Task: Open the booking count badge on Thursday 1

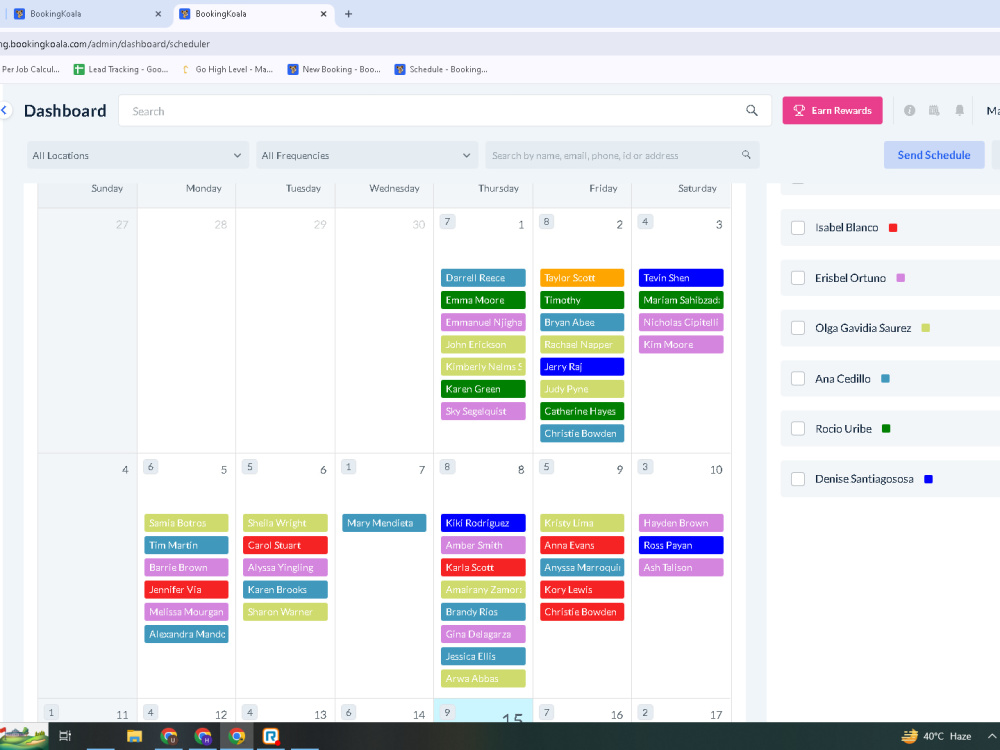Action: point(448,221)
